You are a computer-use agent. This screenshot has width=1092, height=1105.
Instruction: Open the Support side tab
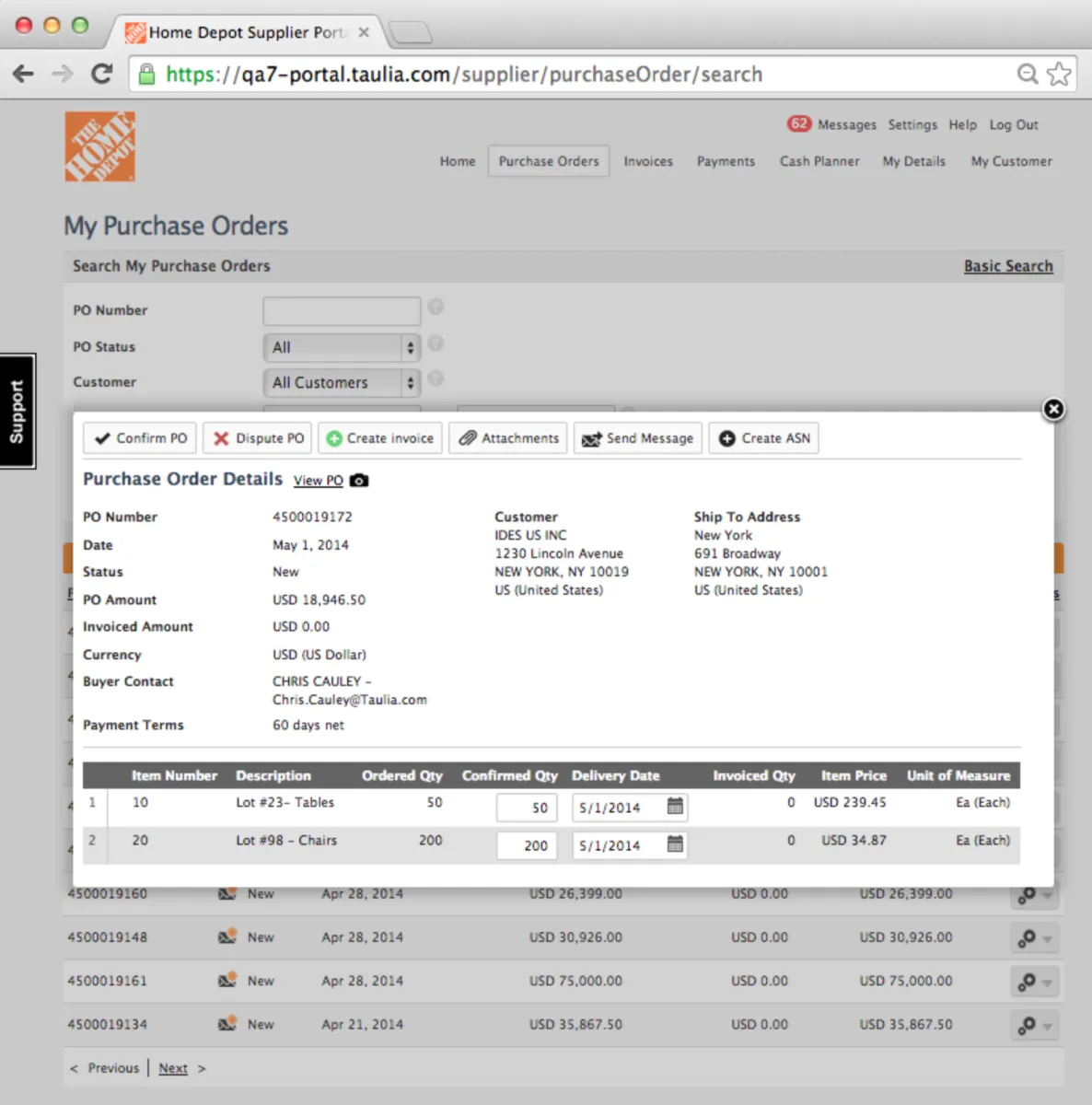(17, 412)
